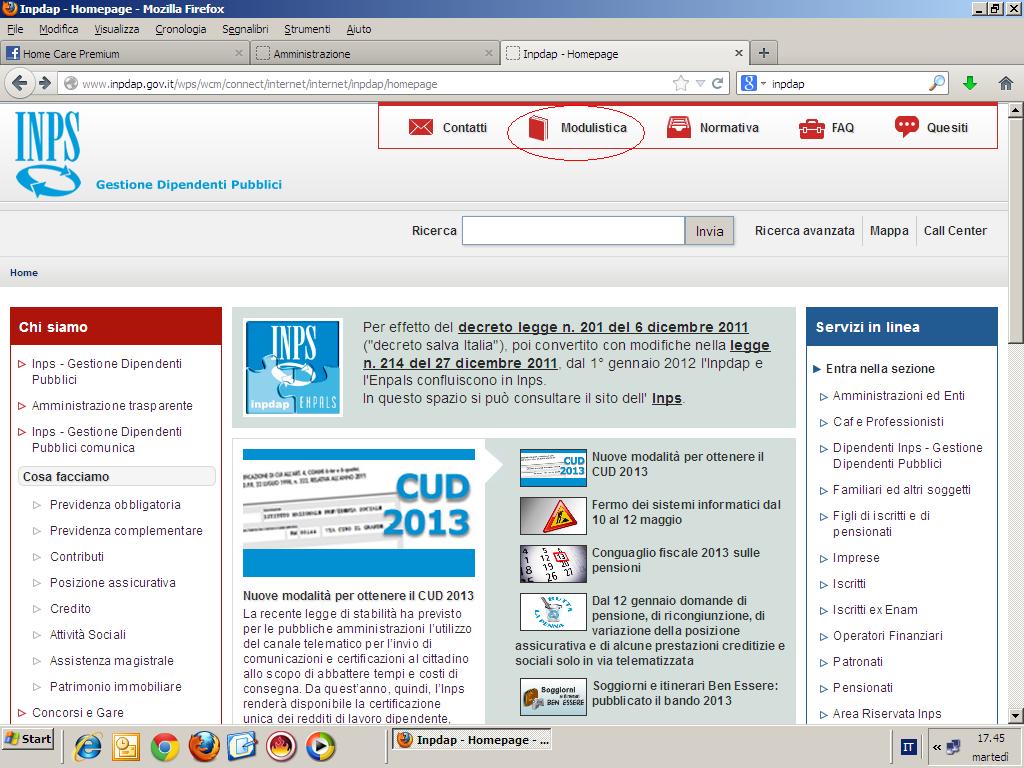This screenshot has height=768, width=1024.
Task: Open the Outlook icon in taskbar
Action: 126,746
